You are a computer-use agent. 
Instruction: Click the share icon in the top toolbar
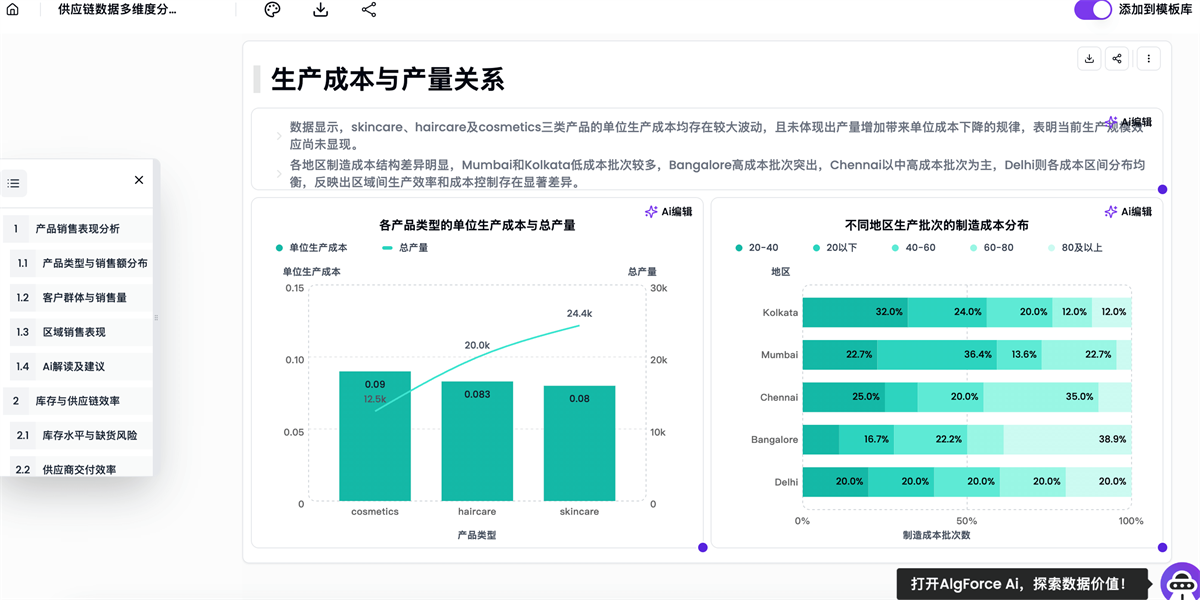tap(368, 10)
